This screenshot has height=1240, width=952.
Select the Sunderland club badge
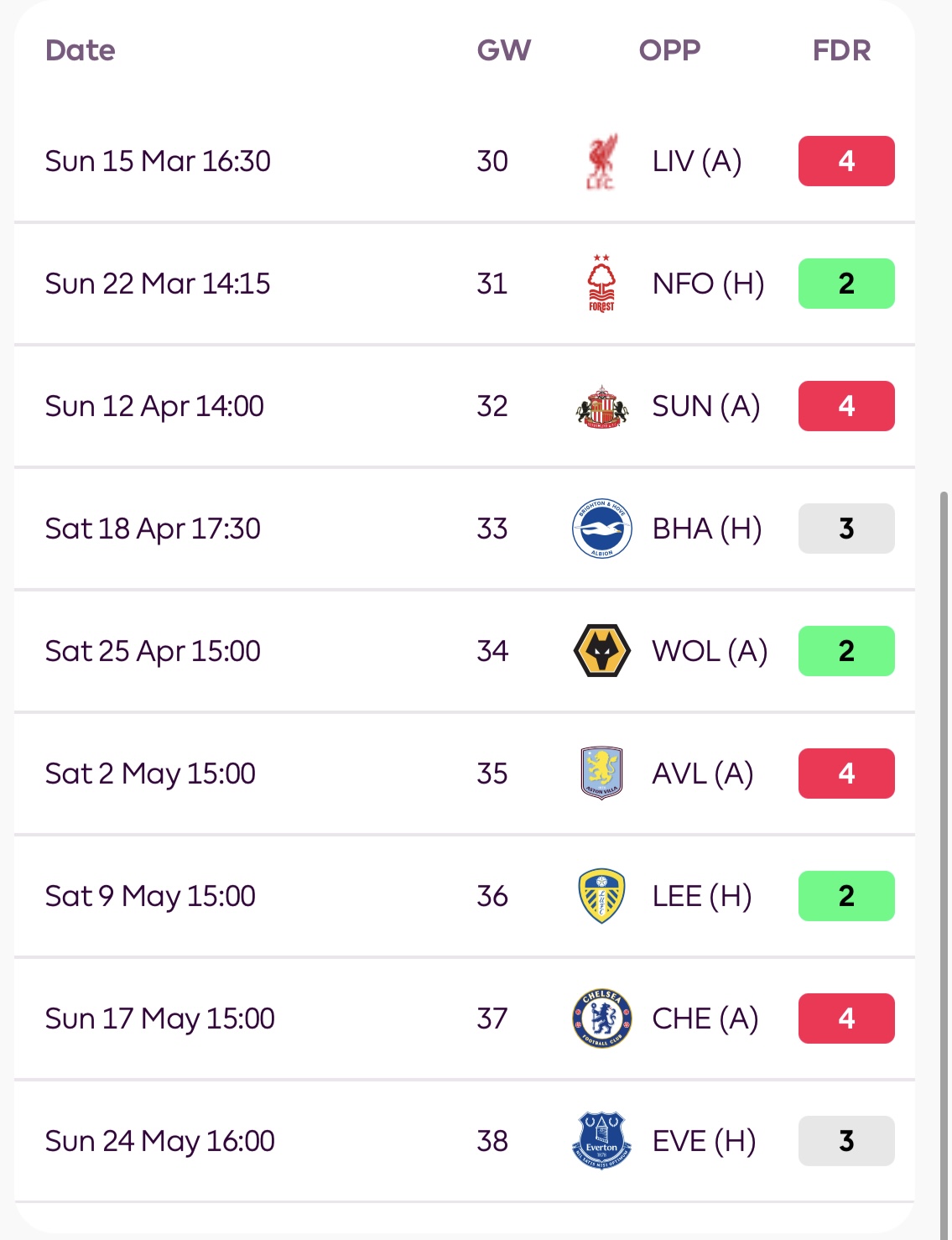point(601,406)
